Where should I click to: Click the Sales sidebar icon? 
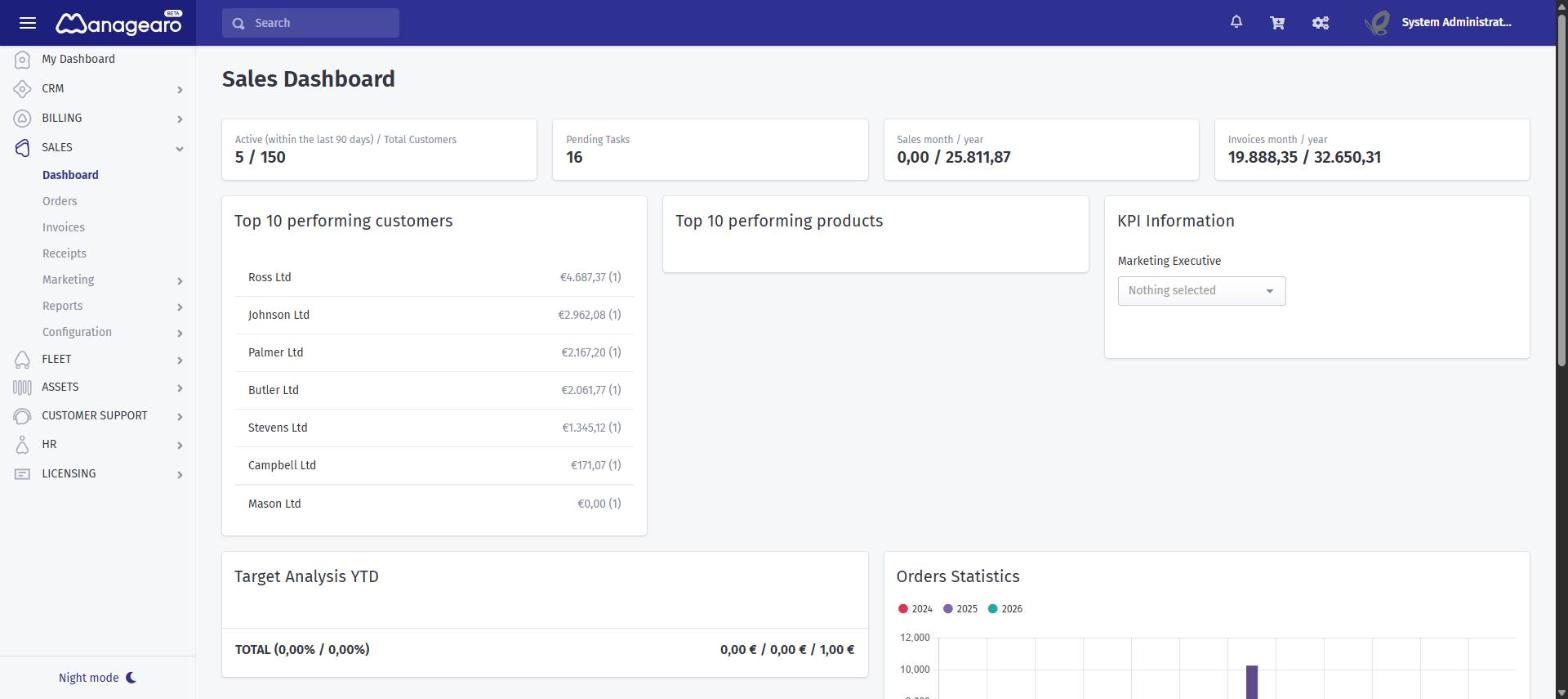(22, 147)
